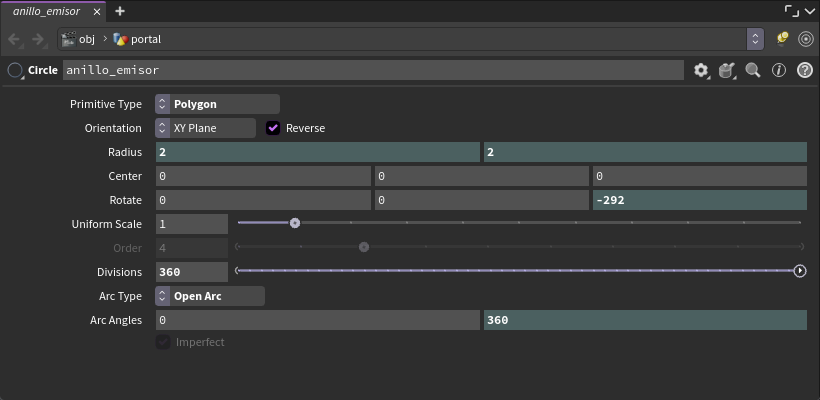Click portal in the path bar

(146, 39)
